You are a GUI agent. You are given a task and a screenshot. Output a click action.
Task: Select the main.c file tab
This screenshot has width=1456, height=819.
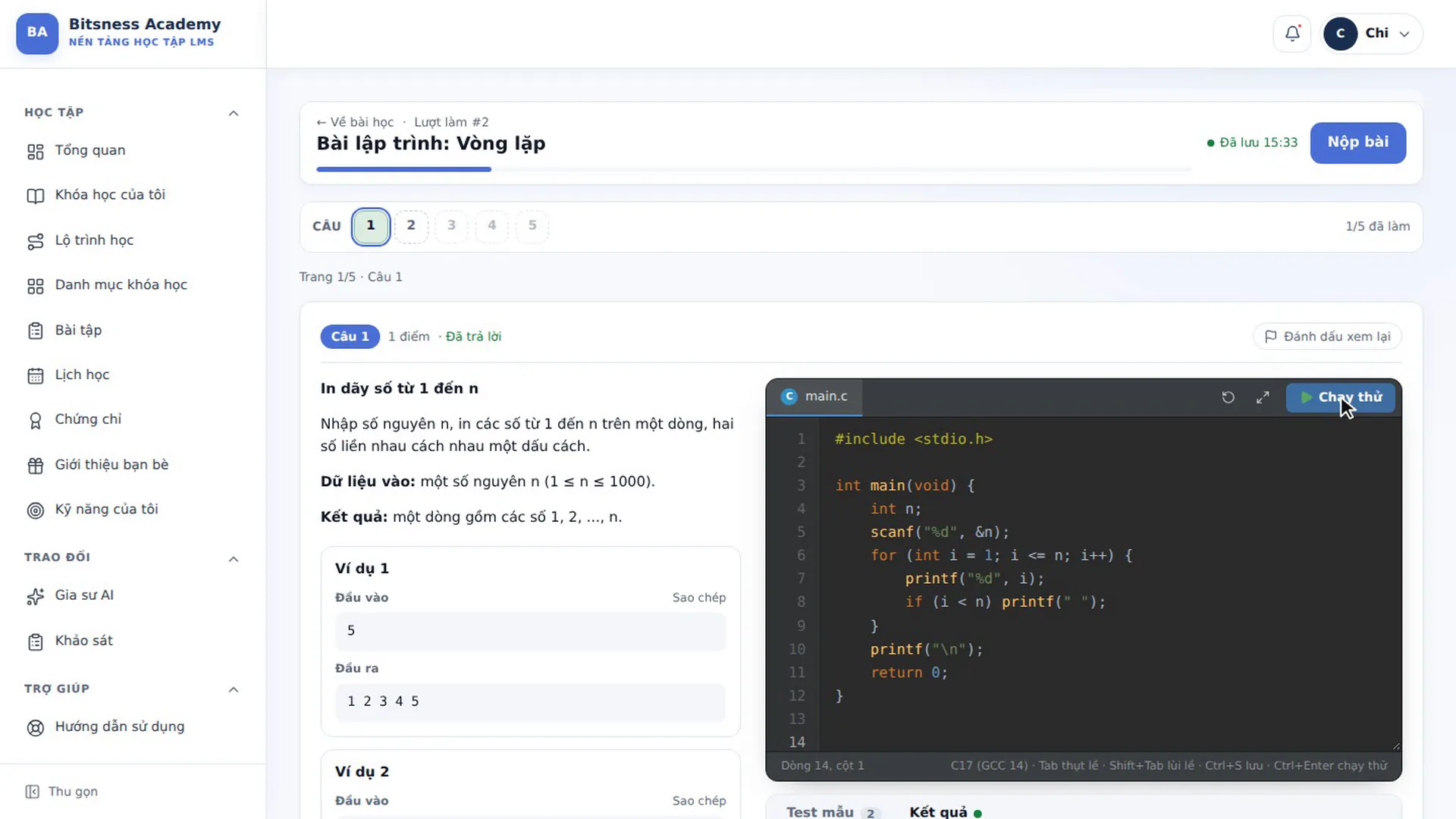pos(814,397)
